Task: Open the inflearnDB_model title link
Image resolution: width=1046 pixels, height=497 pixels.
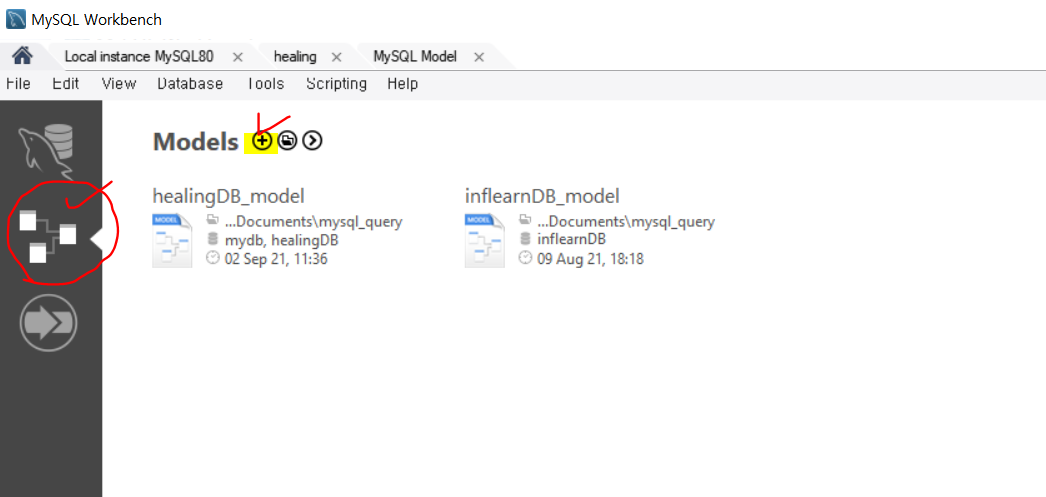Action: (542, 196)
